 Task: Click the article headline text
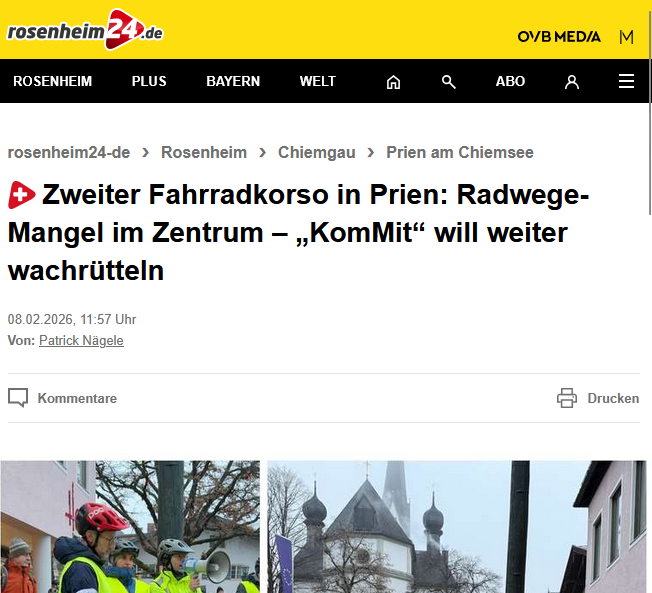(x=299, y=232)
